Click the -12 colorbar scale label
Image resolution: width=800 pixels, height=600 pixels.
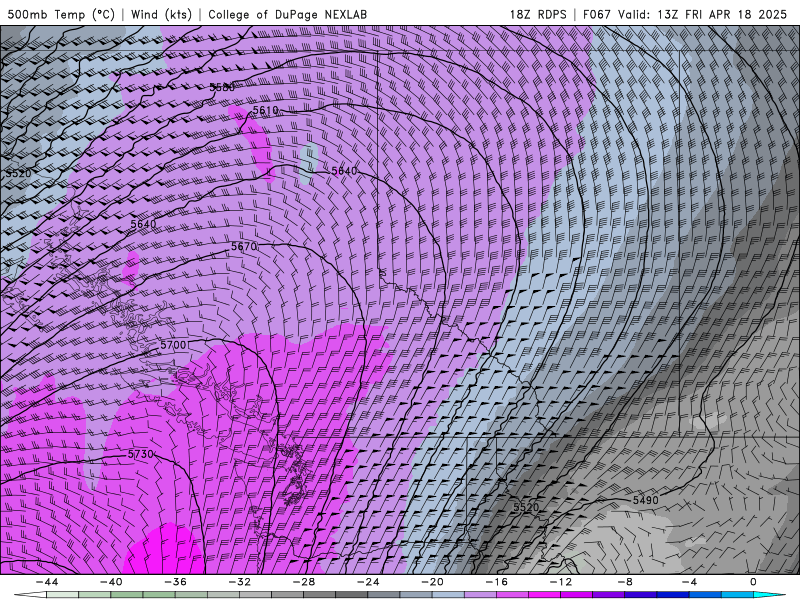pos(561,582)
